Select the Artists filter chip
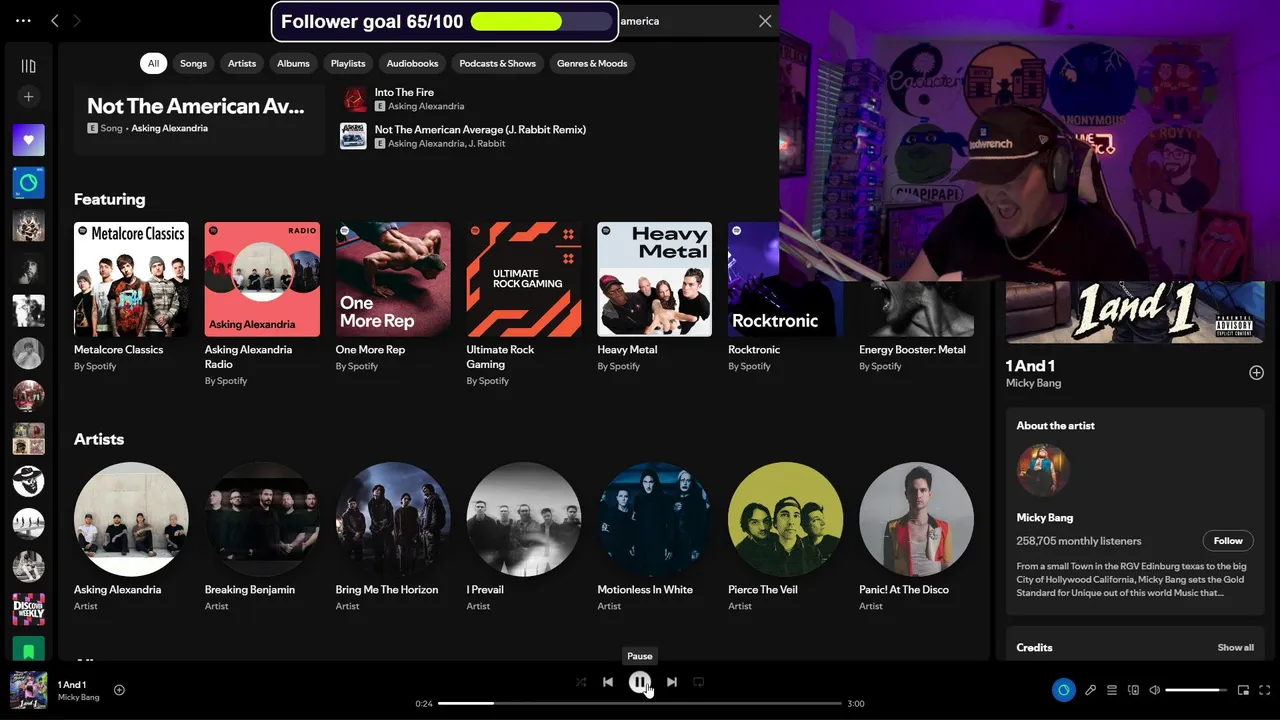Screen dimensions: 1280x720 (242, 63)
